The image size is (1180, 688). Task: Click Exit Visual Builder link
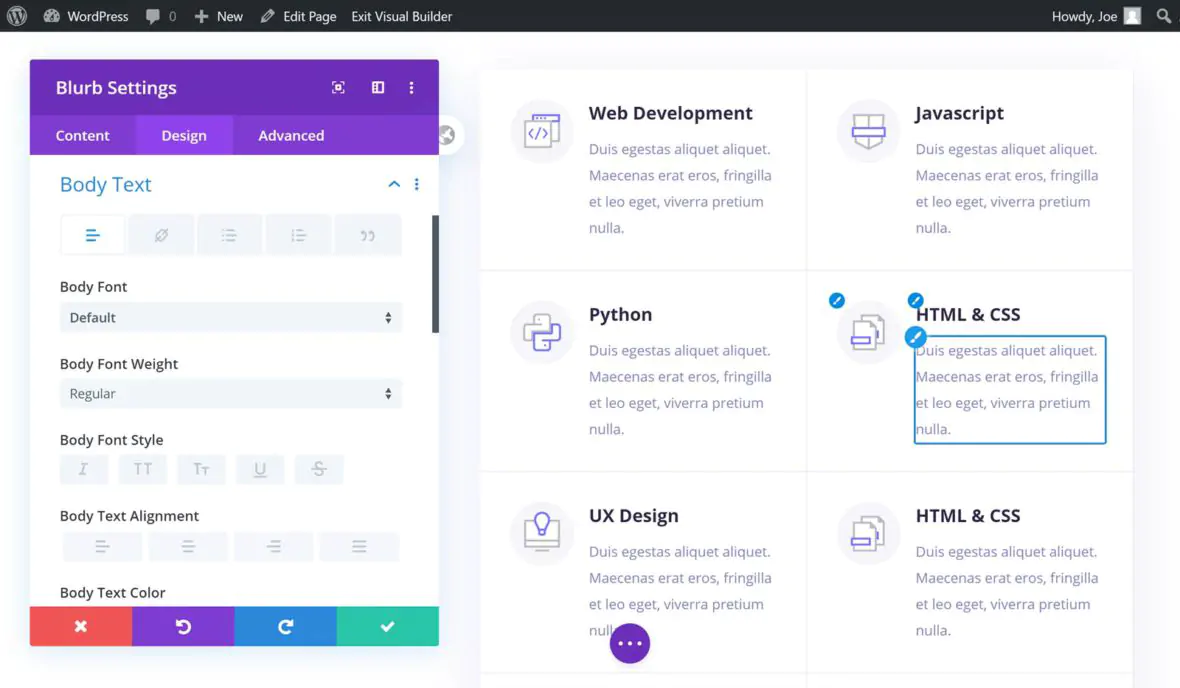(x=401, y=16)
